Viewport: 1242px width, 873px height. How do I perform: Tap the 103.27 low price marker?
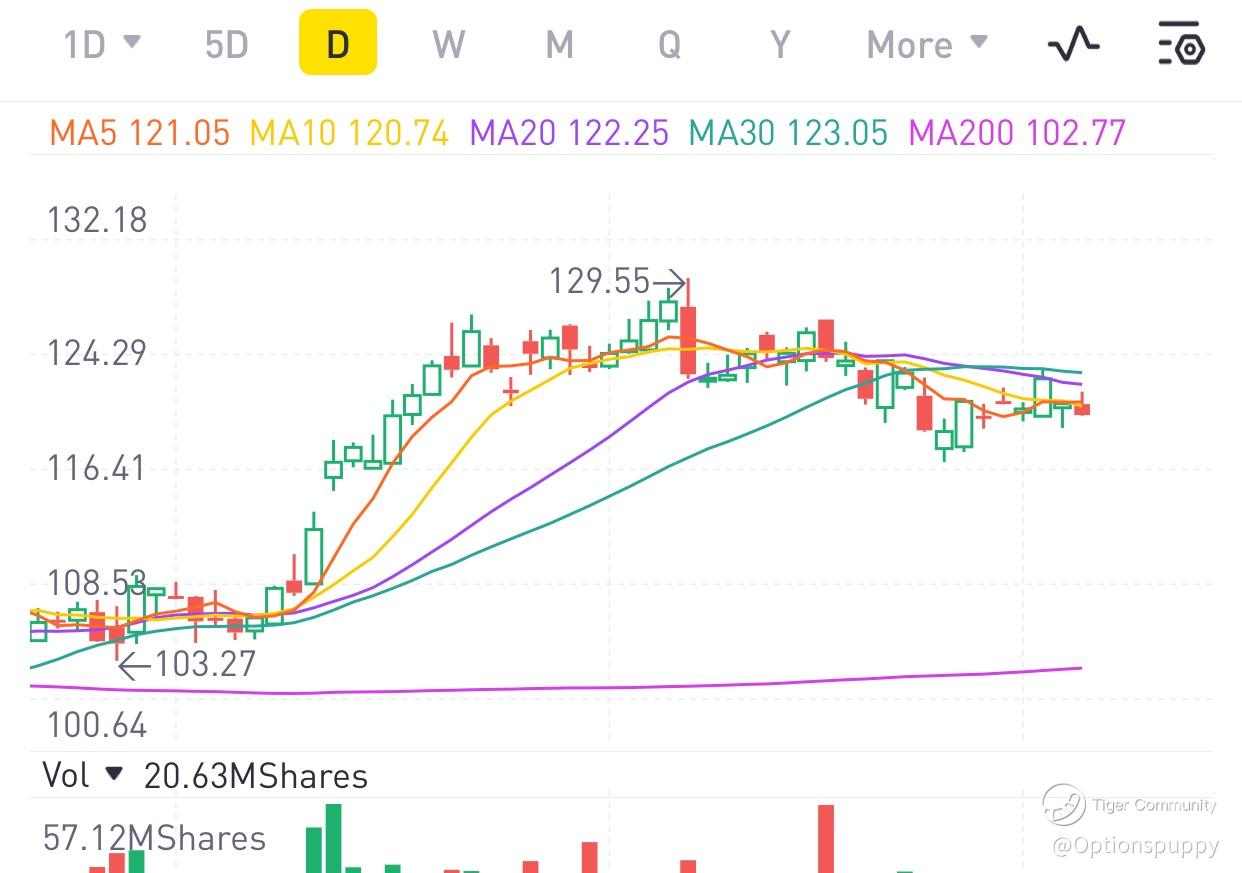206,664
